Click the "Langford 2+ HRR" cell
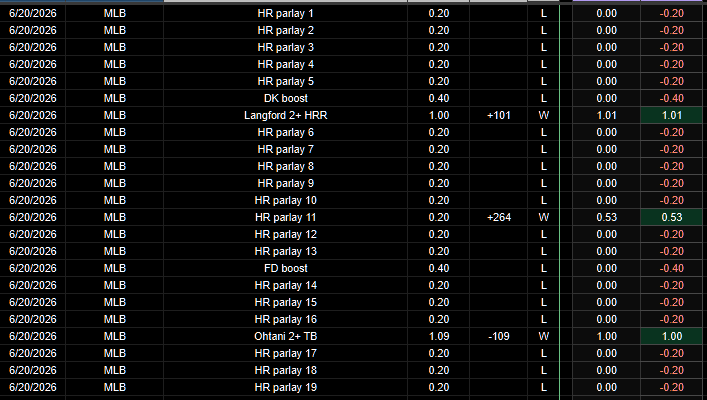This screenshot has width=707, height=400. point(285,115)
